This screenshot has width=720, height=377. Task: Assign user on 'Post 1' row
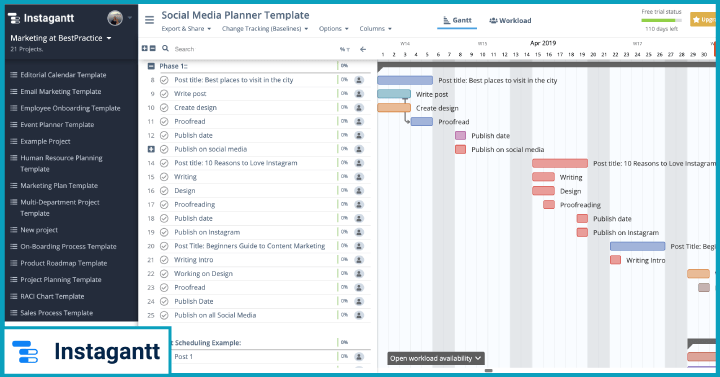pos(359,356)
